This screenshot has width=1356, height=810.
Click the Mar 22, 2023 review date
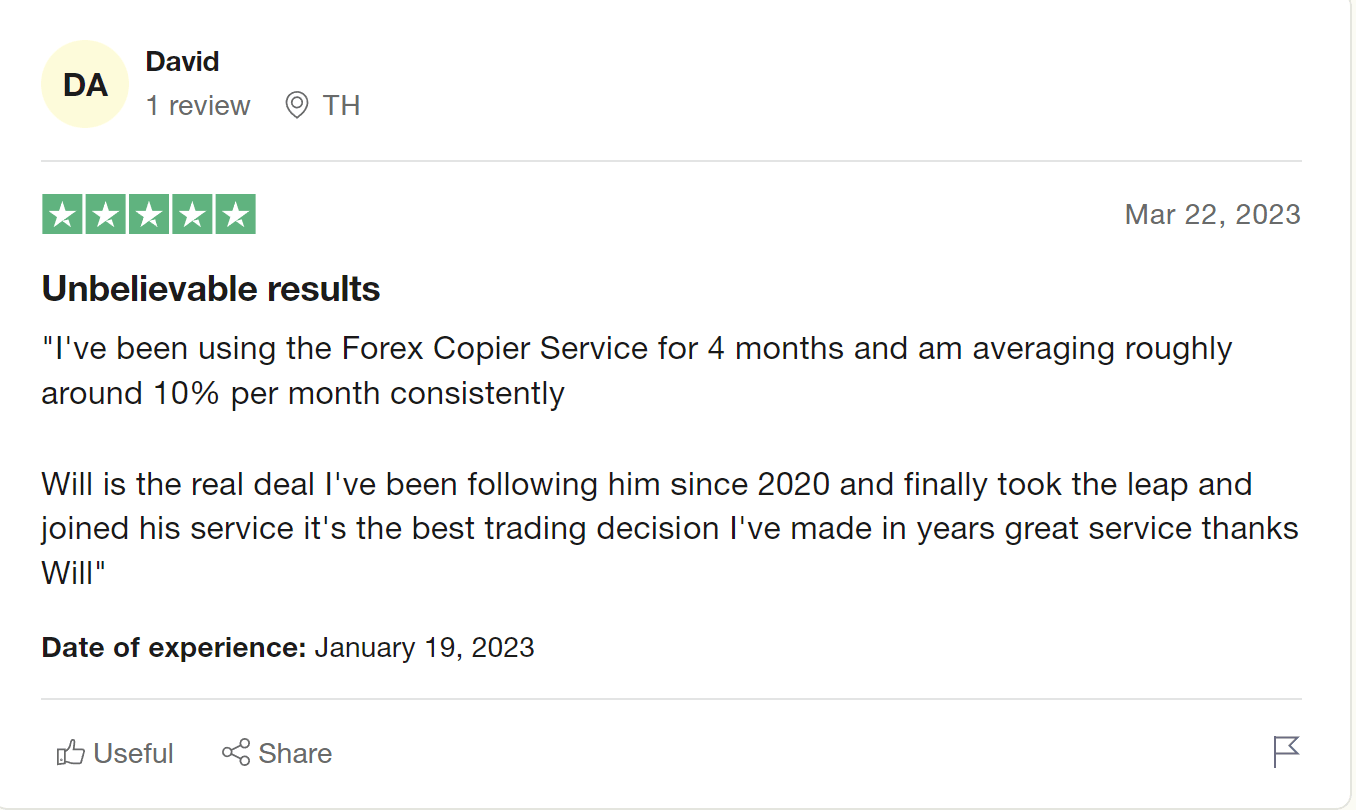(1213, 214)
